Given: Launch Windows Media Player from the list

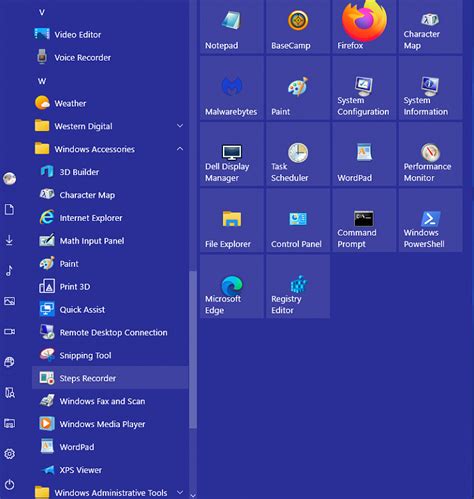Looking at the screenshot, I should [110, 424].
